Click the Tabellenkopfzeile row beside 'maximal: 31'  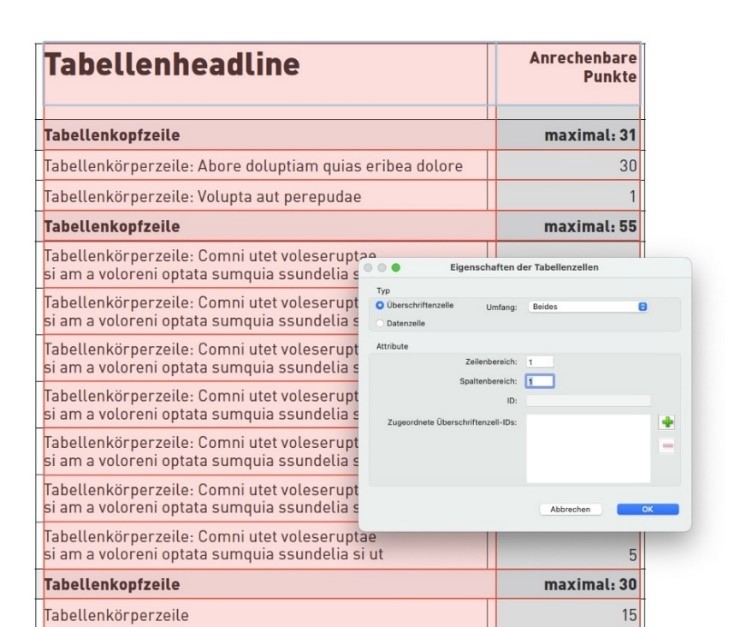(269, 135)
